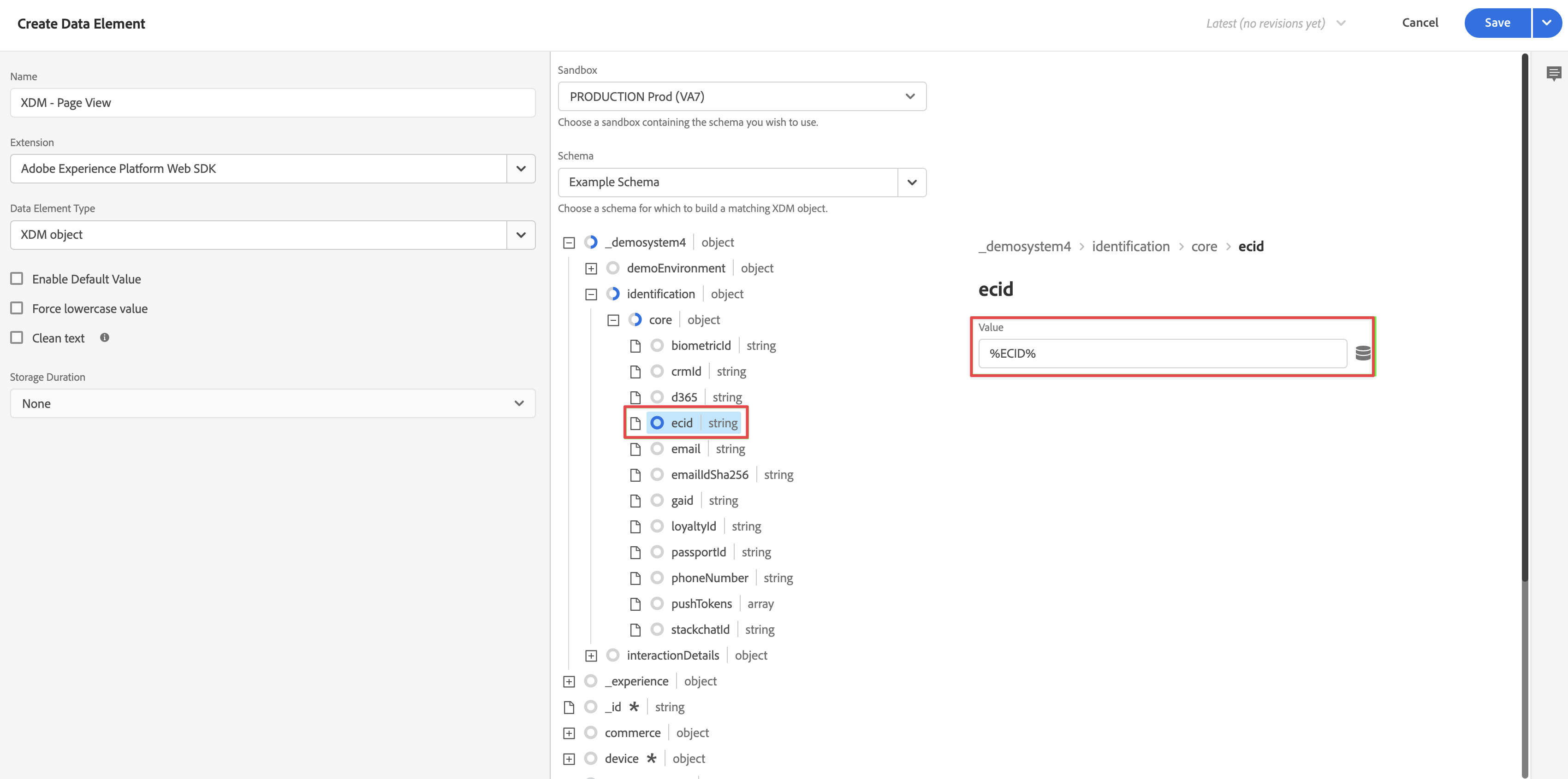
Task: Click the file icon next to stackchatId
Action: pyautogui.click(x=635, y=630)
